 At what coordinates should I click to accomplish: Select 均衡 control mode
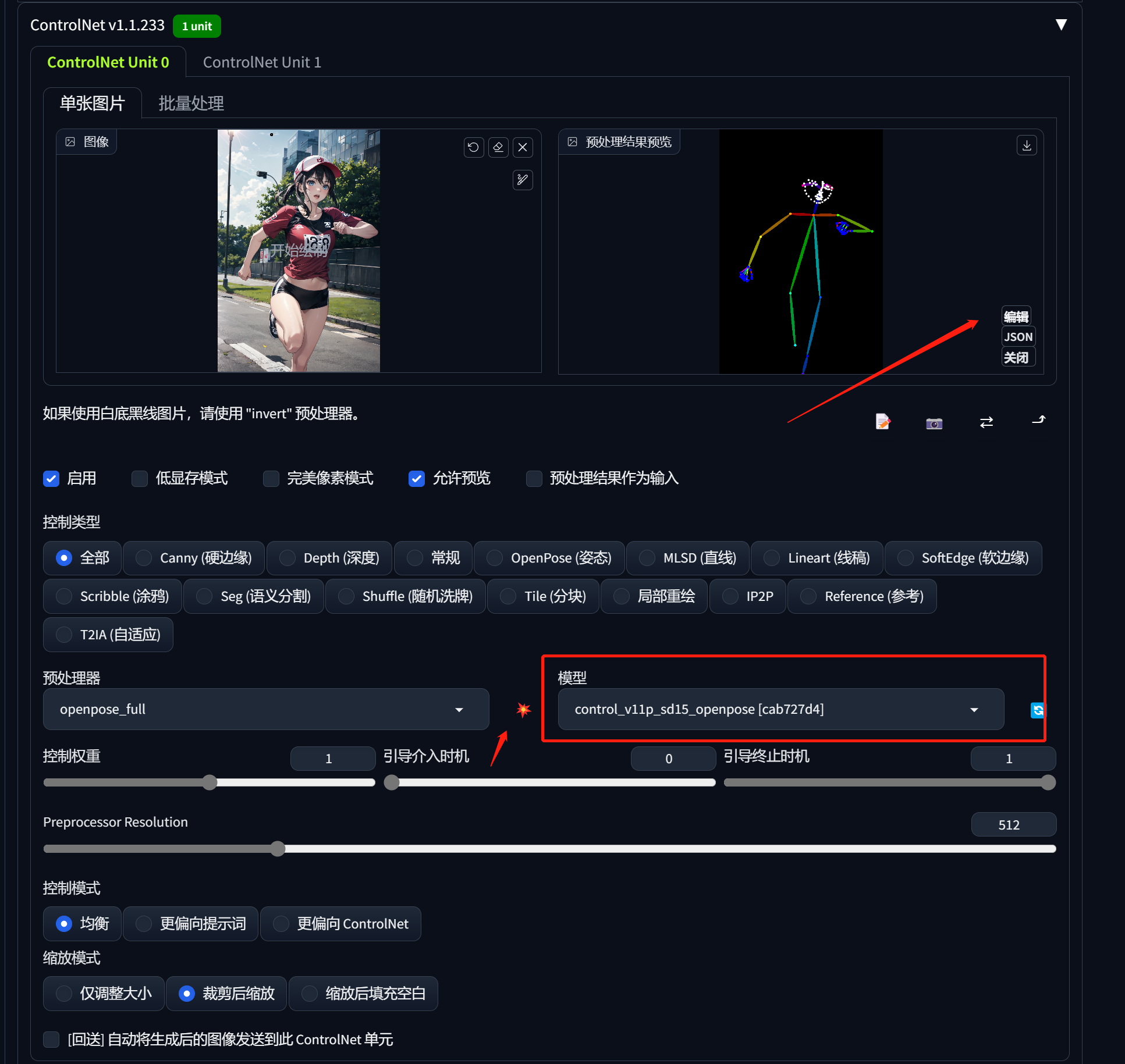tap(83, 924)
